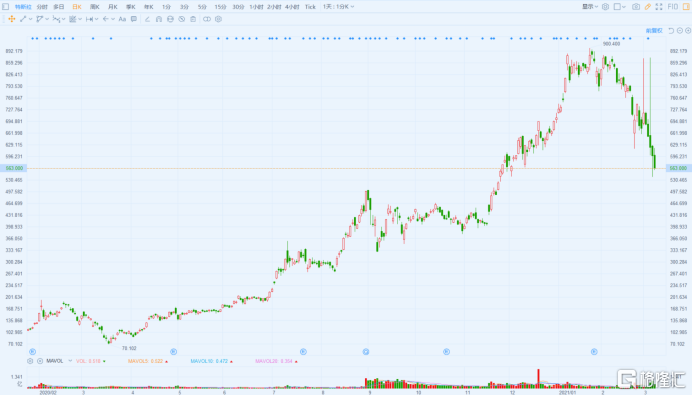Remove the MAVOL indicator with X icon
The width and height of the screenshot is (692, 396).
pos(40,361)
